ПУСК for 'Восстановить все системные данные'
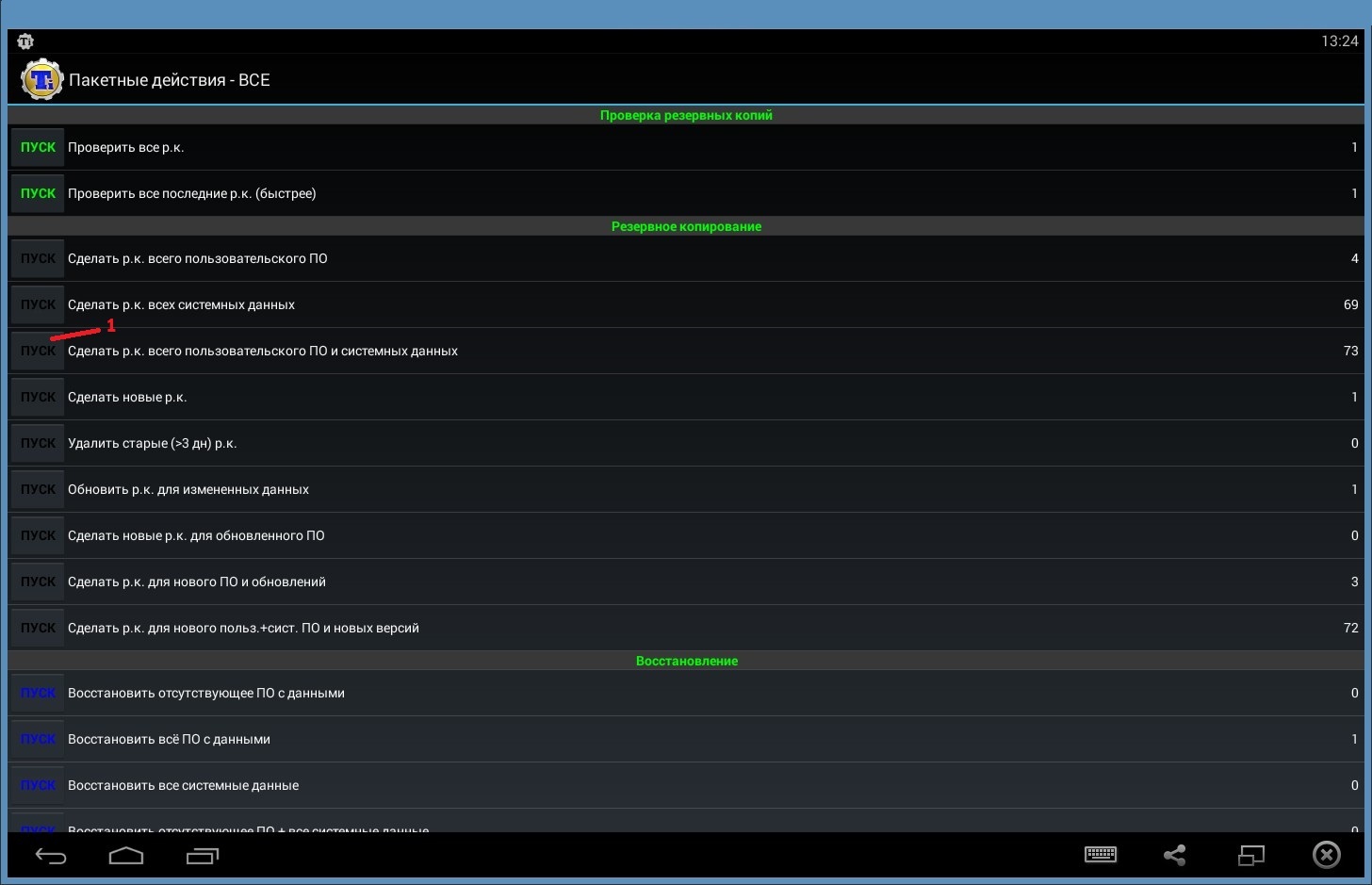This screenshot has width=1372, height=885. coord(38,785)
